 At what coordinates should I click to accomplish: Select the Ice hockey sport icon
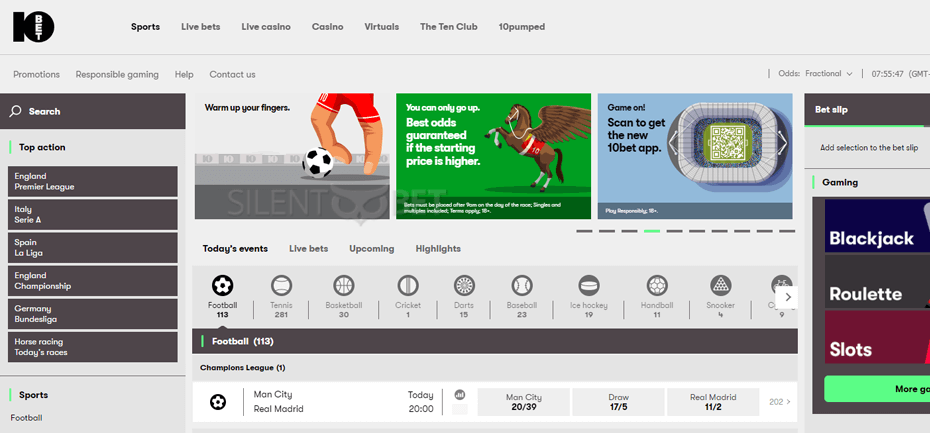click(x=589, y=286)
